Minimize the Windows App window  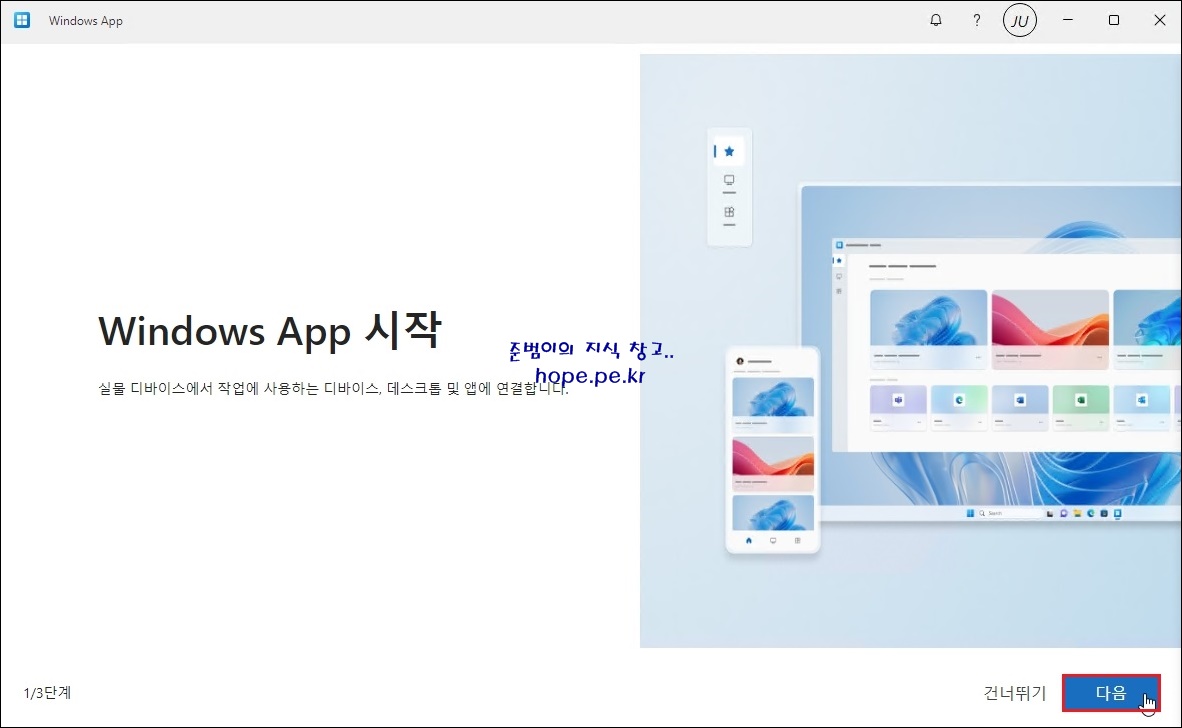pos(1067,20)
